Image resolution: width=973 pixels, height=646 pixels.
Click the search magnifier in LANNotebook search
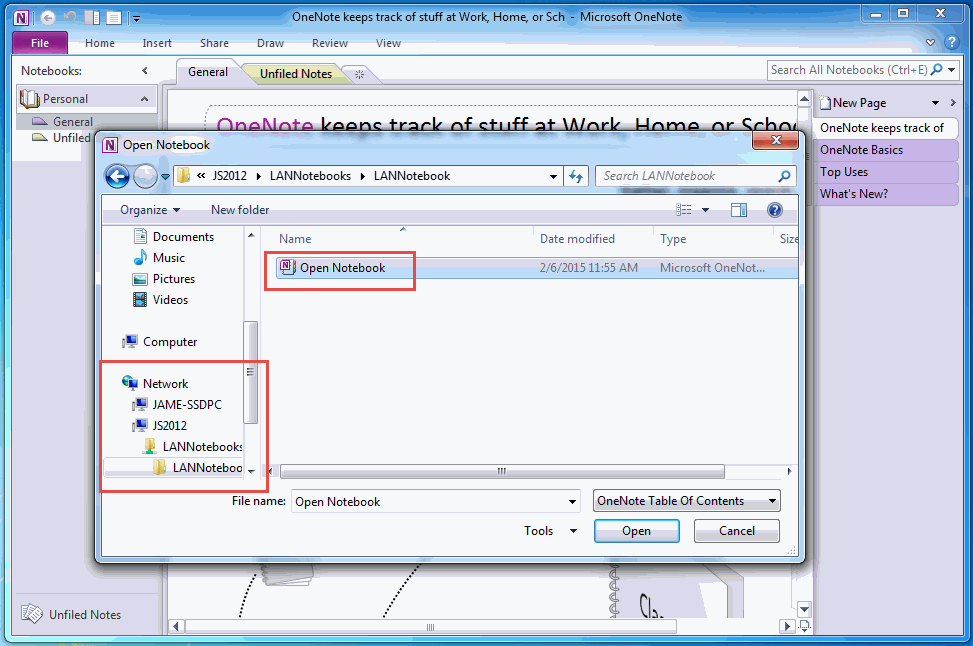click(x=785, y=176)
